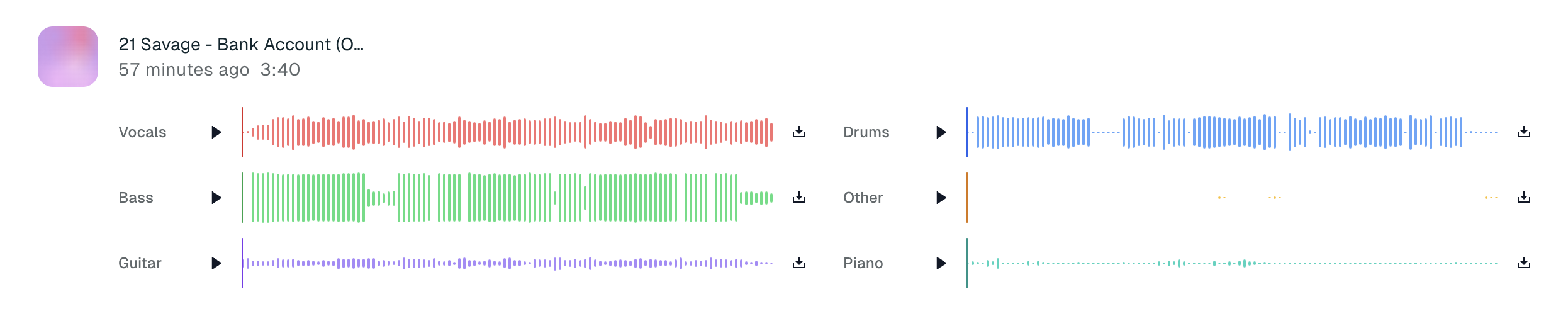Download the Bass stem
The image size is (1568, 311).
tap(799, 198)
